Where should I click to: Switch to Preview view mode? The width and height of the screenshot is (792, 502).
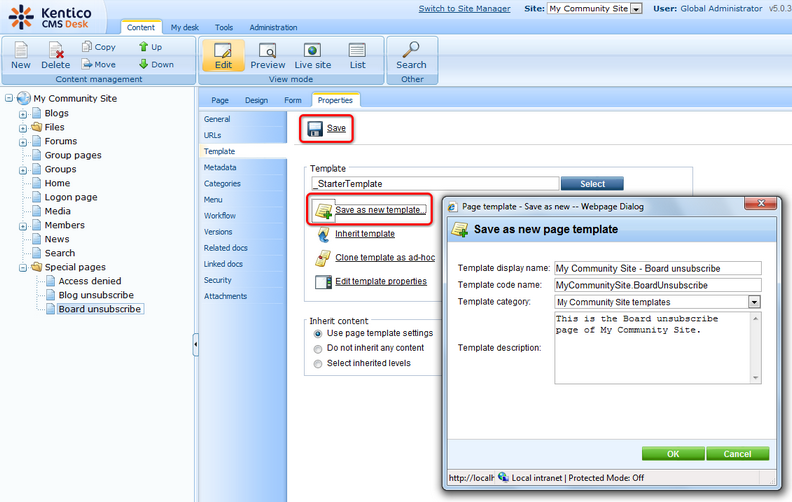pos(268,56)
